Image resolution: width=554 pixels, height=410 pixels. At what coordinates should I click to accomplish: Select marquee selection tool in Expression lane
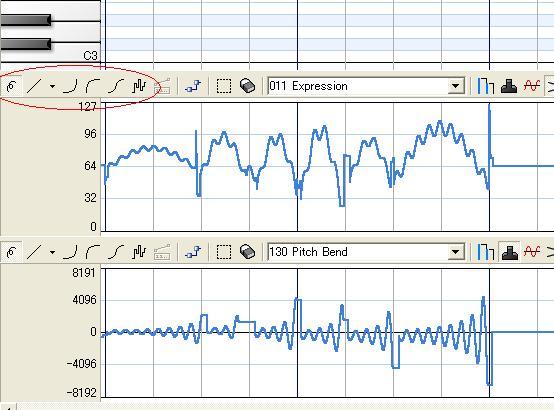[224, 86]
